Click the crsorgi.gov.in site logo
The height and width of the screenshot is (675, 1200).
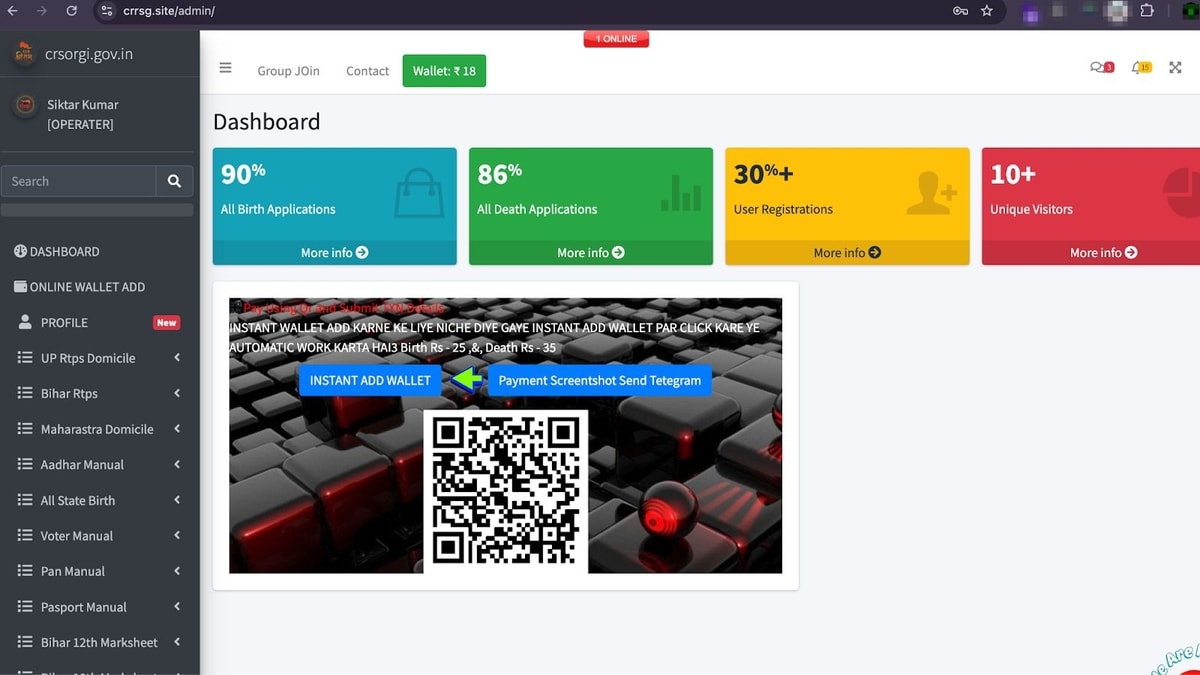pos(23,53)
